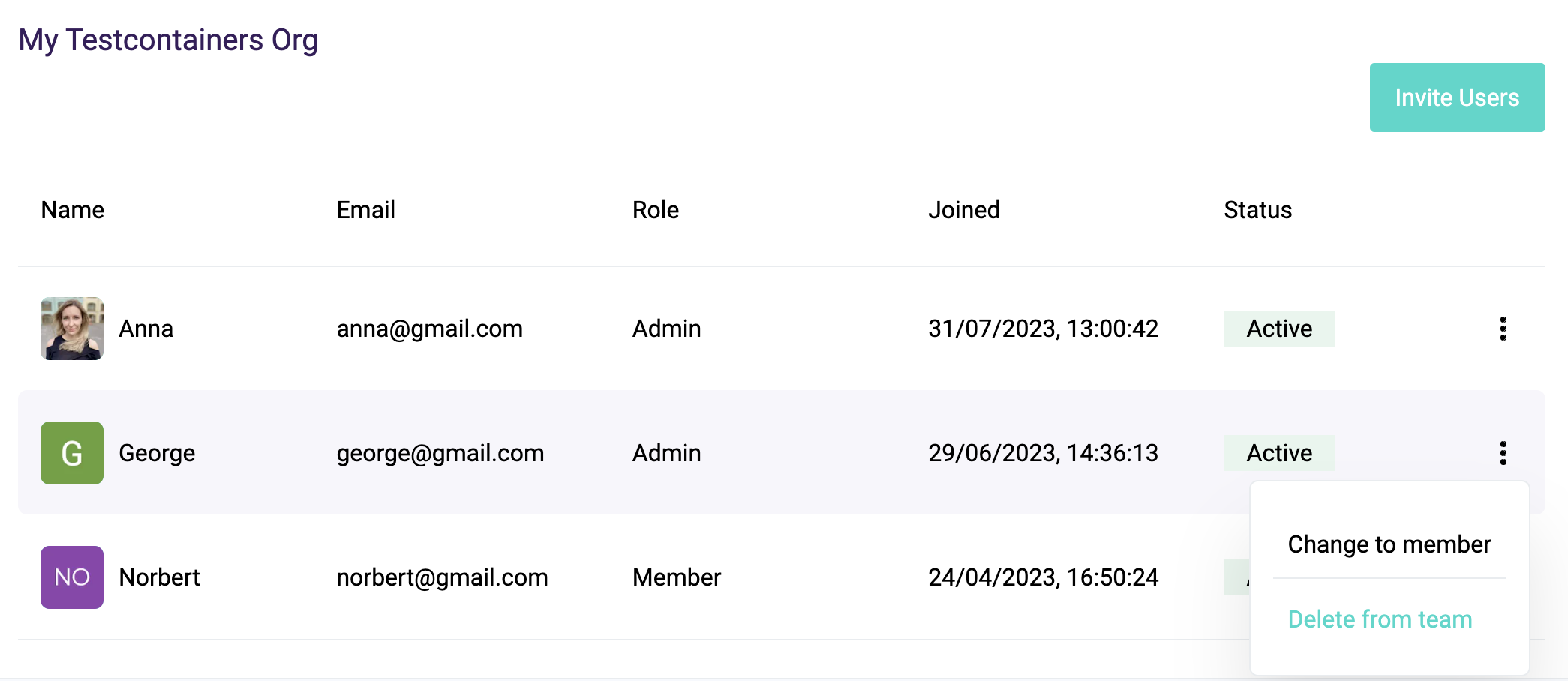Click Anna's profile photo

tap(71, 328)
